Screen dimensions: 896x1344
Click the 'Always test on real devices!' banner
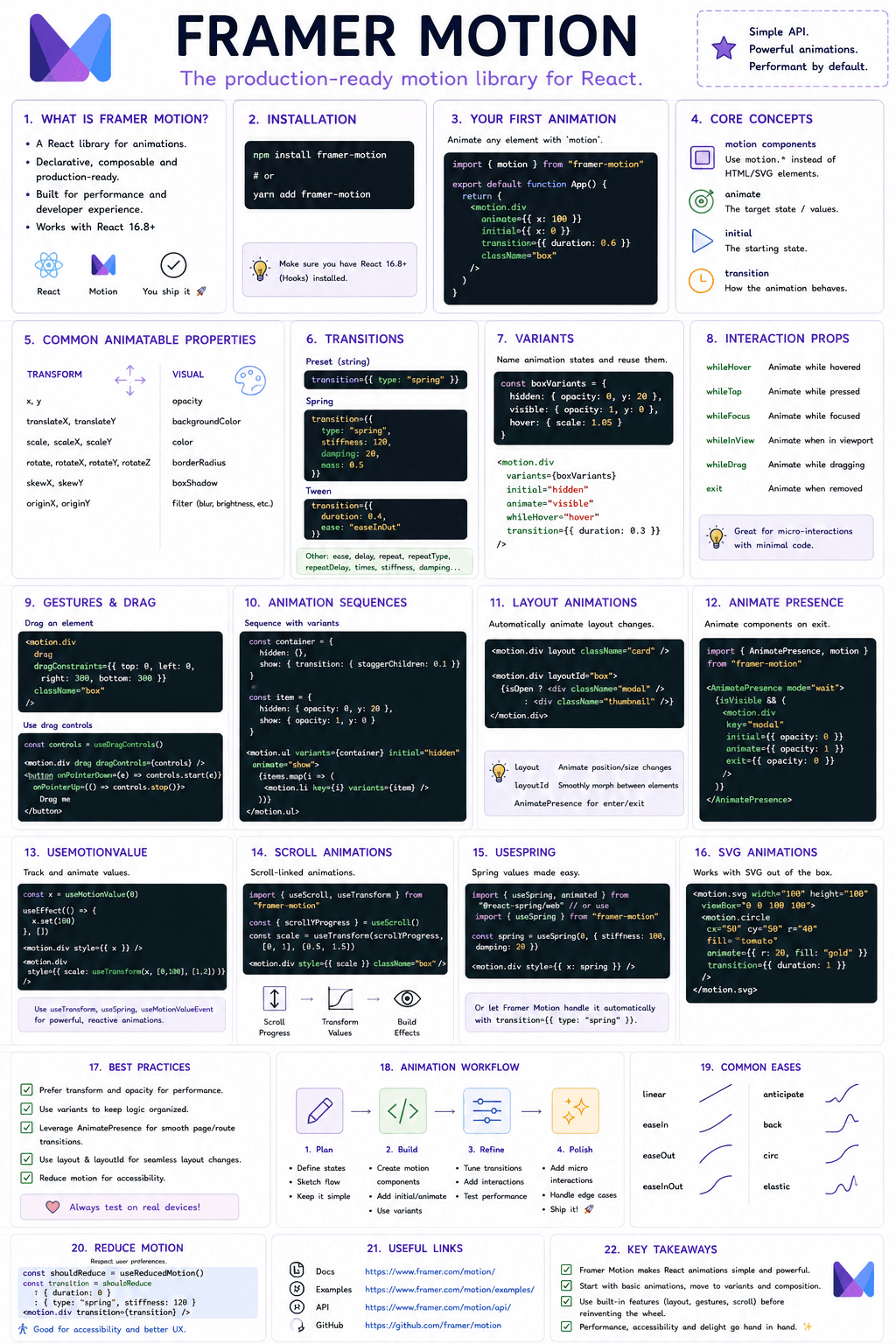pyautogui.click(x=129, y=1207)
